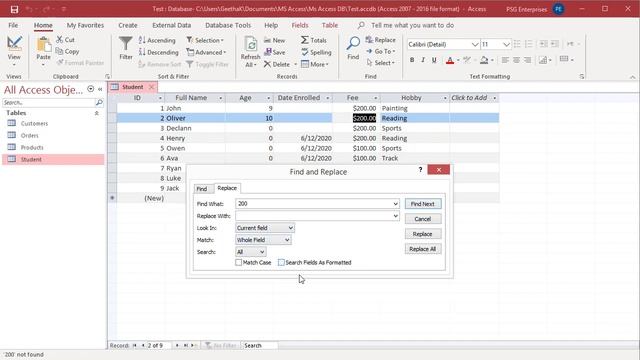Click New record button
This screenshot has height=360, width=640.
(275, 40)
